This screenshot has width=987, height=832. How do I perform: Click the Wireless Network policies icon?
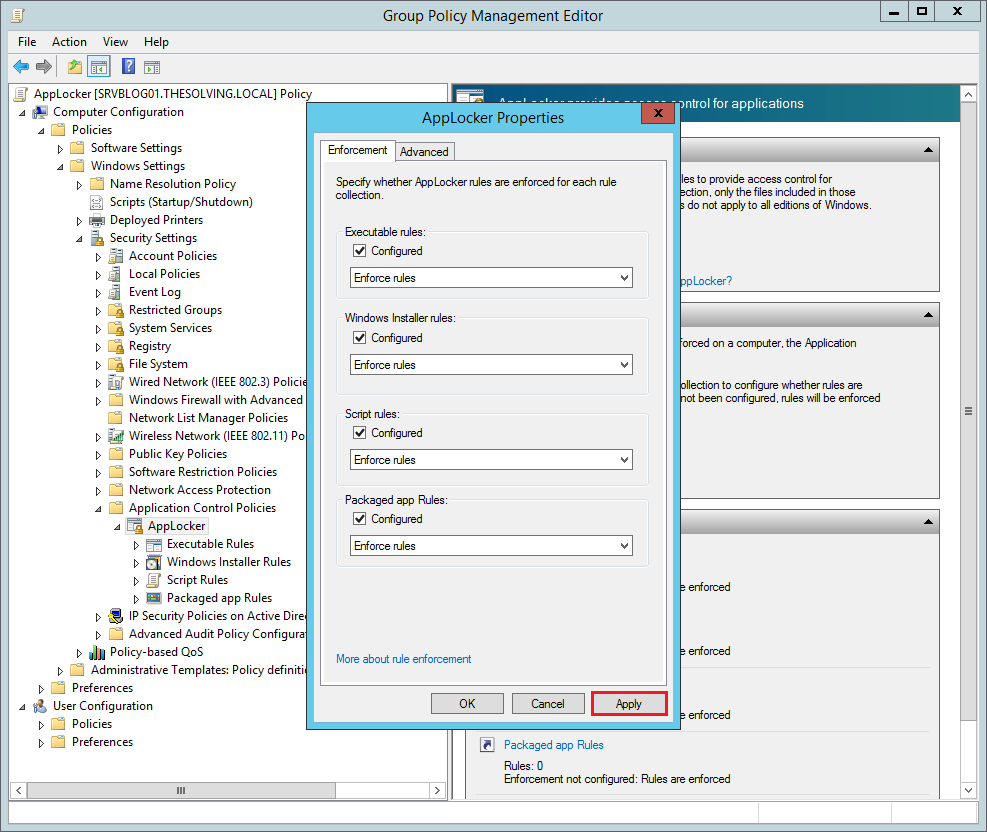pos(116,436)
